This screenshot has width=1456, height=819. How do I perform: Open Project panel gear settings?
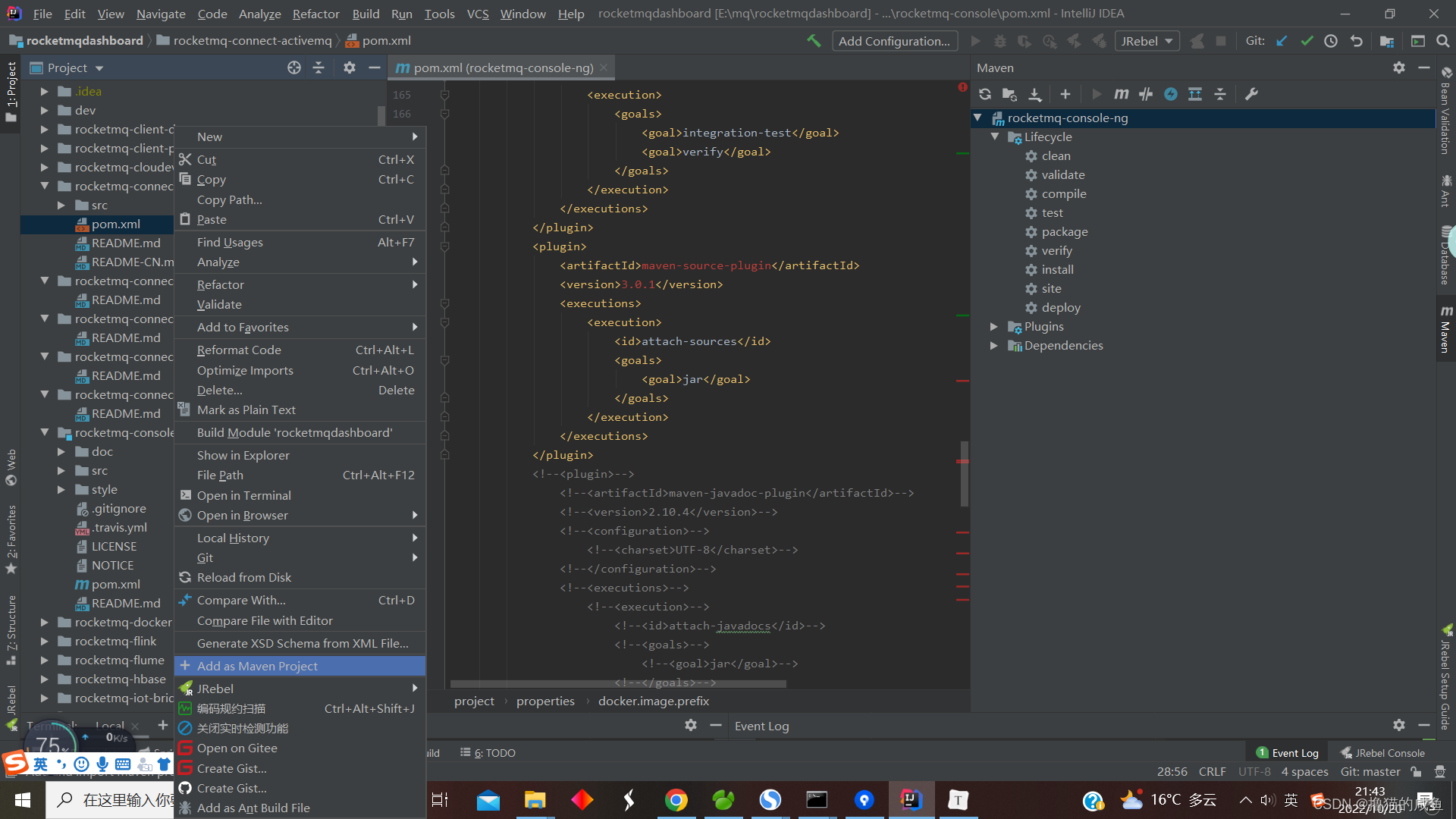pos(349,67)
